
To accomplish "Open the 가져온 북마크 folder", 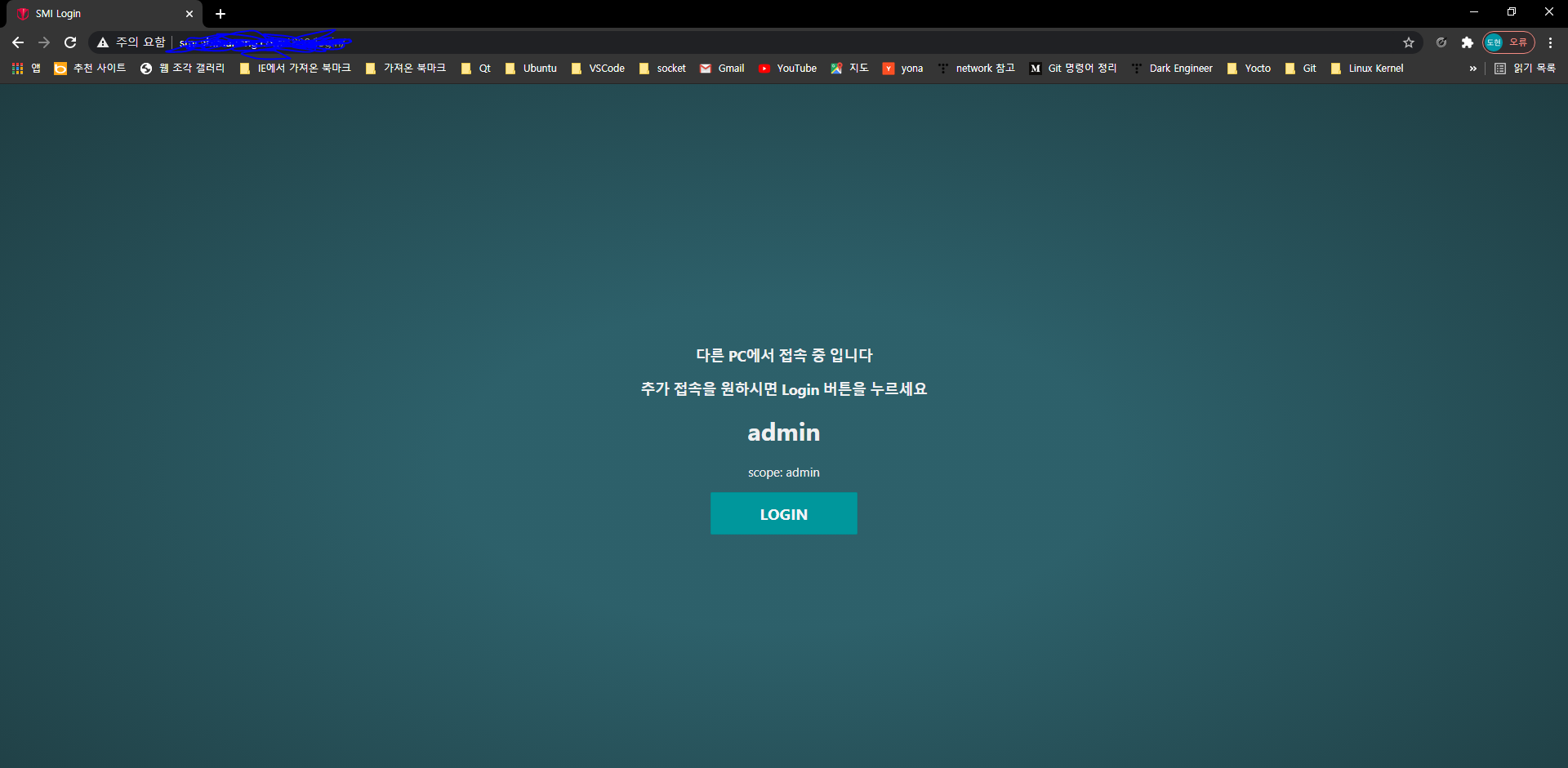I will [x=406, y=69].
